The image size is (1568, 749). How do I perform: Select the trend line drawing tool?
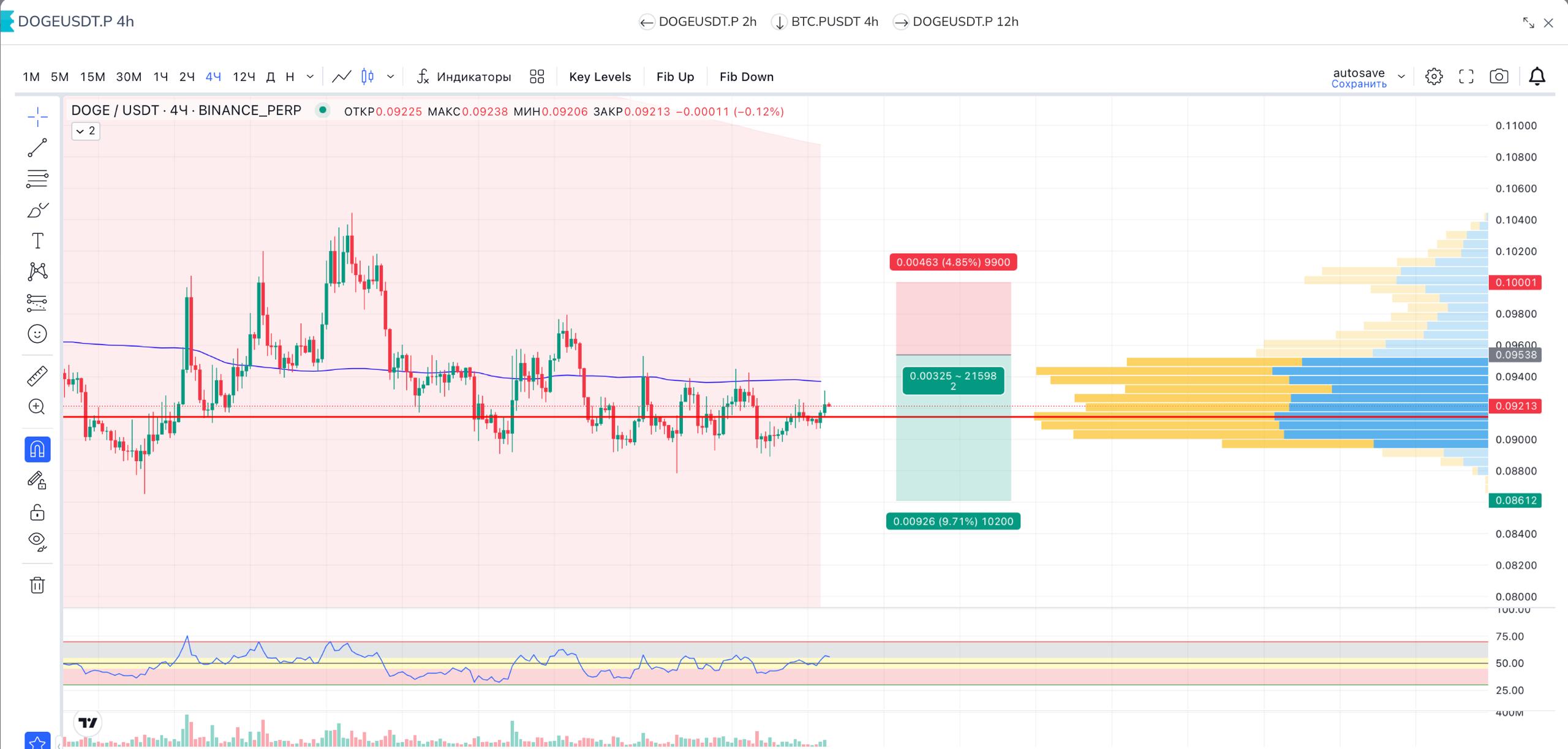[37, 148]
